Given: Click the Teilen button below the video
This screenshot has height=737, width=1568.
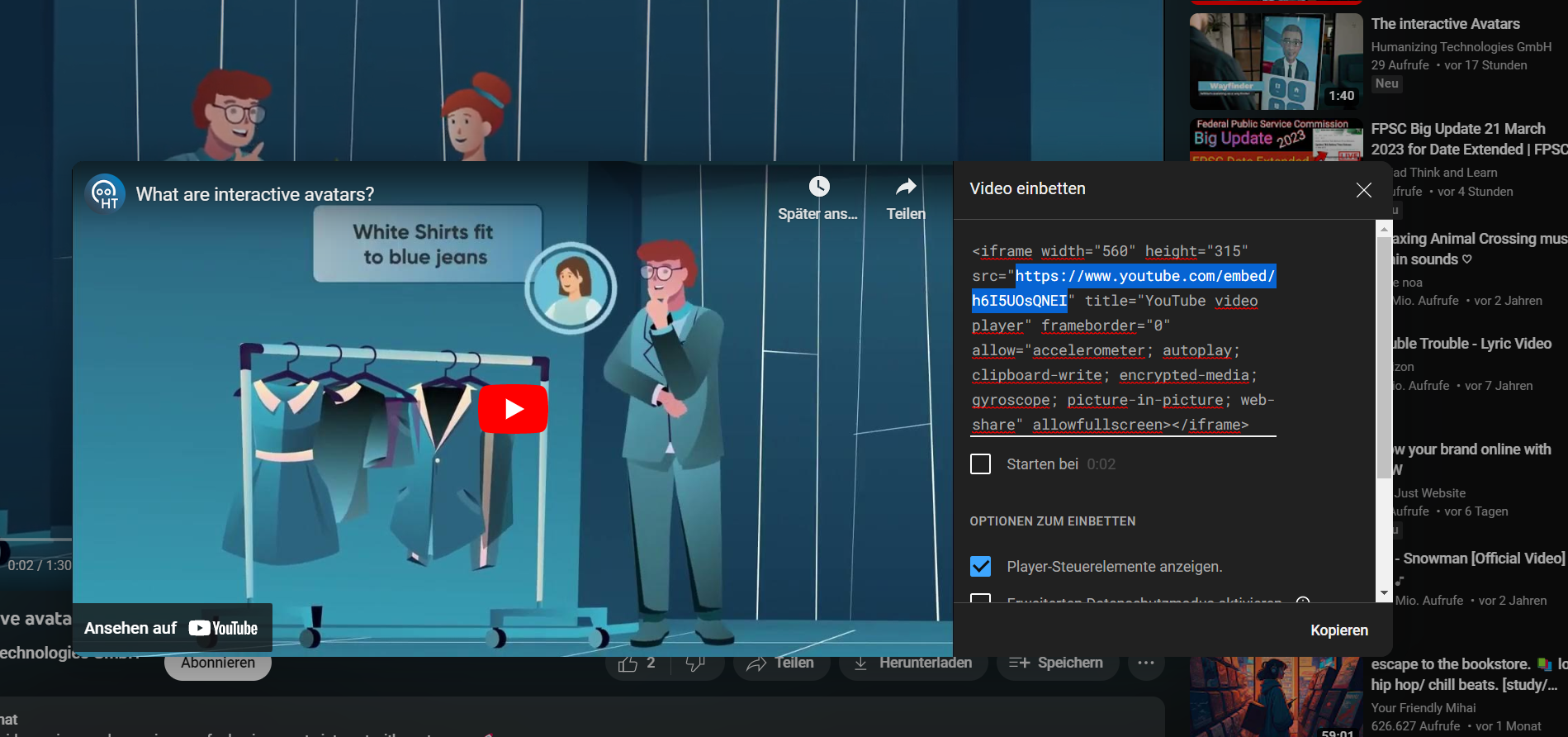Looking at the screenshot, I should tap(780, 663).
